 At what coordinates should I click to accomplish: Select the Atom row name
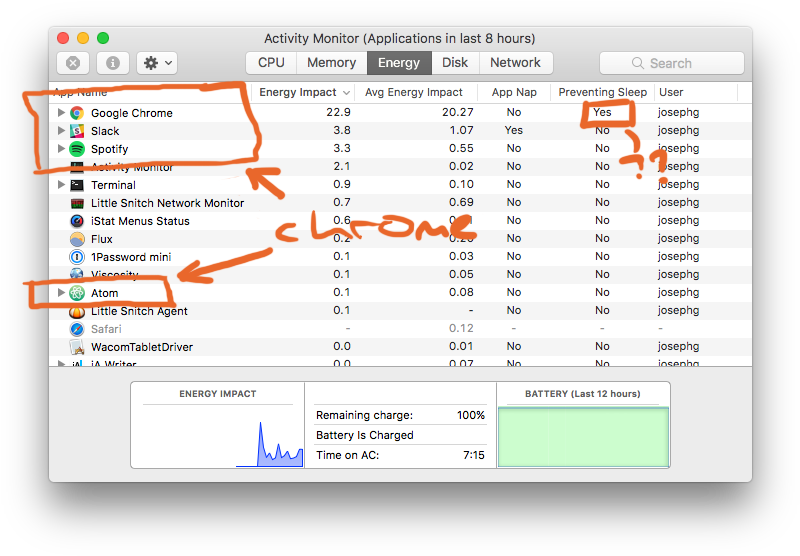coord(105,293)
